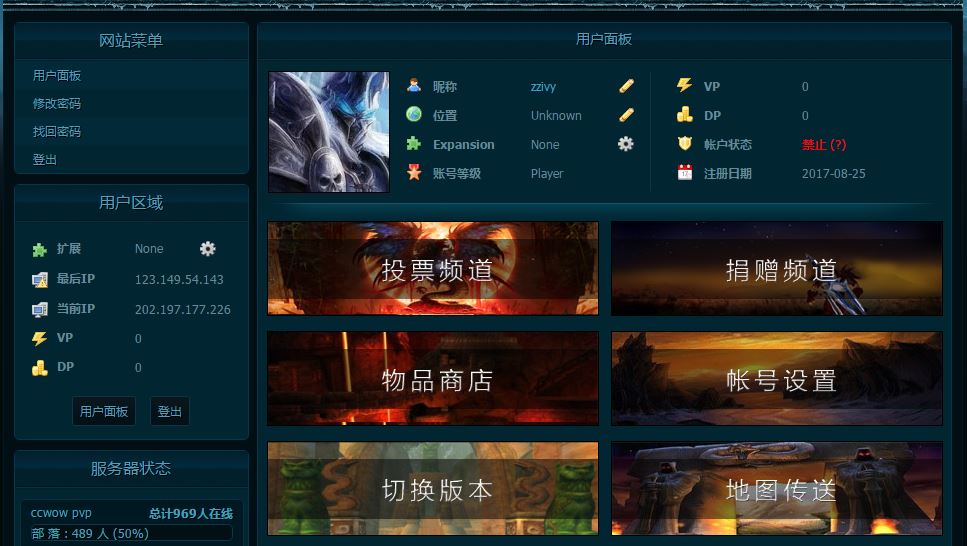The height and width of the screenshot is (546, 967).
Task: Open 找回密码 menu item
Action: [57, 131]
